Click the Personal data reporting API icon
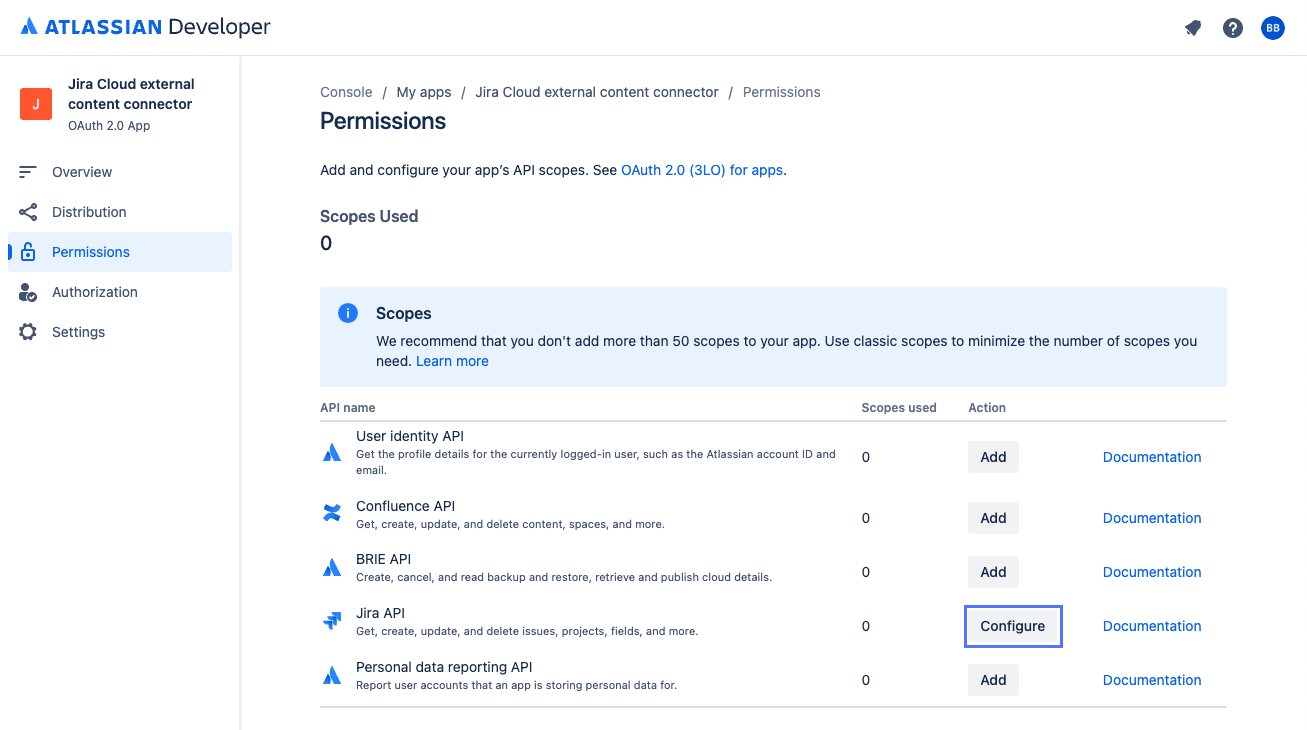 coord(332,676)
